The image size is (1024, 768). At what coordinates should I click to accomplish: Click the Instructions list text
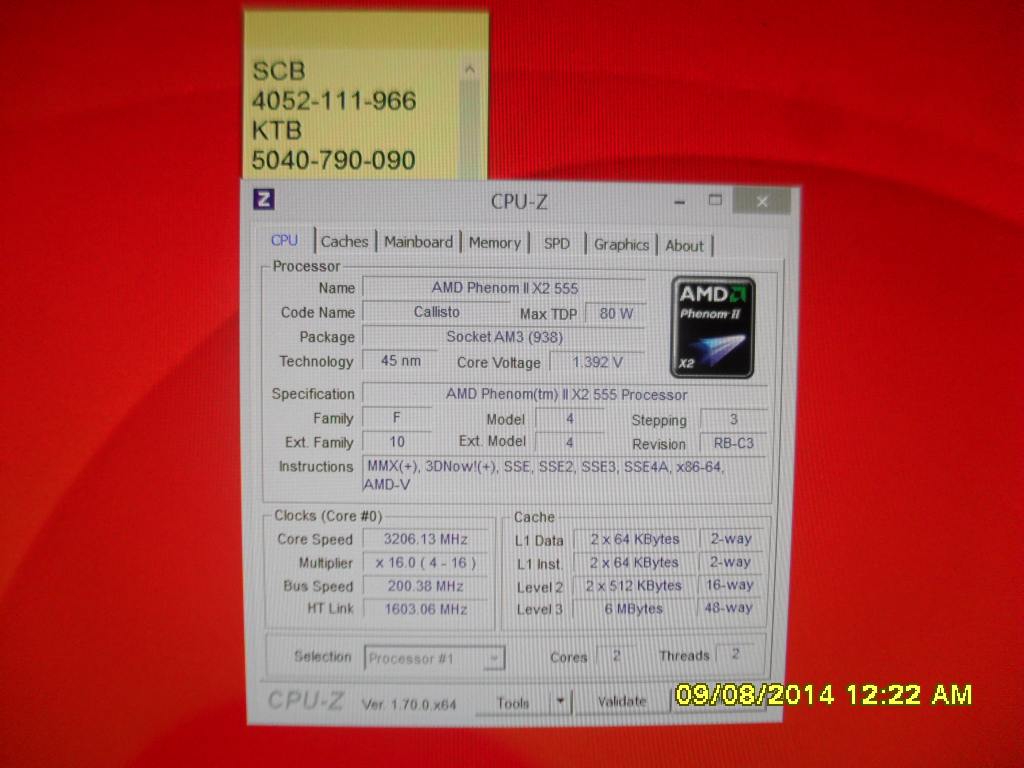coord(566,475)
